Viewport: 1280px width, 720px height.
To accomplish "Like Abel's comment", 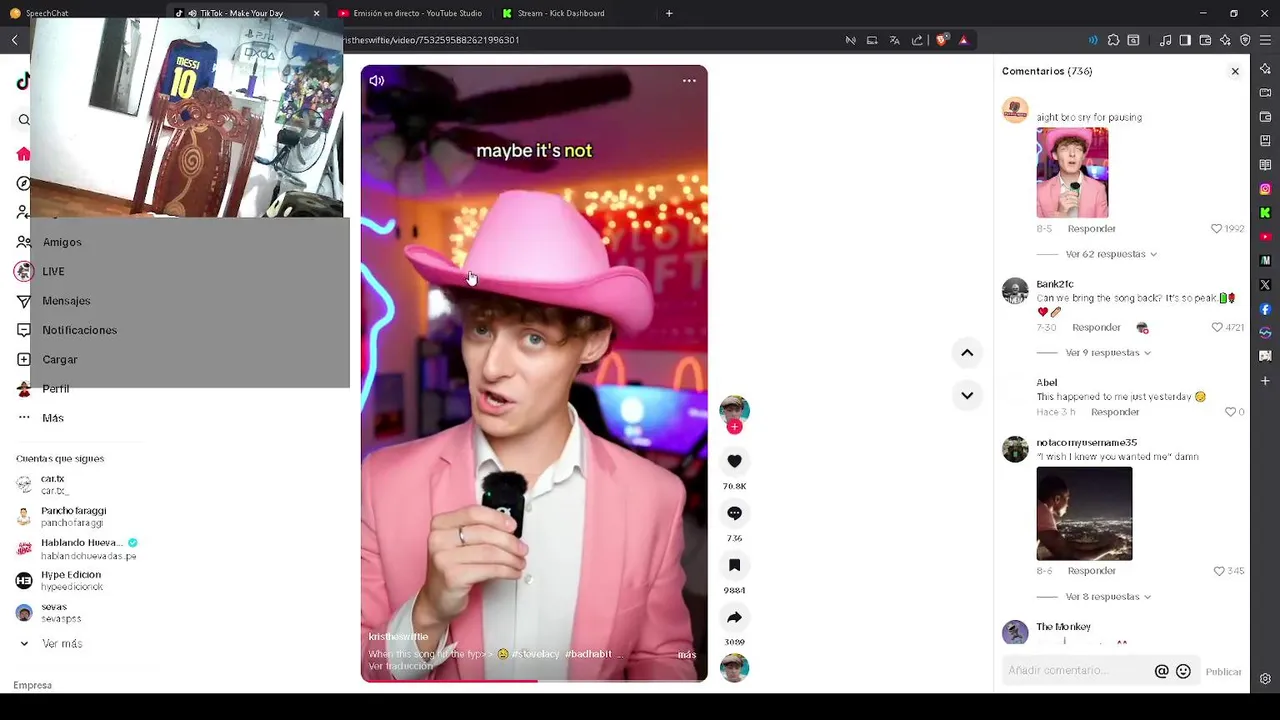I will tap(1230, 412).
